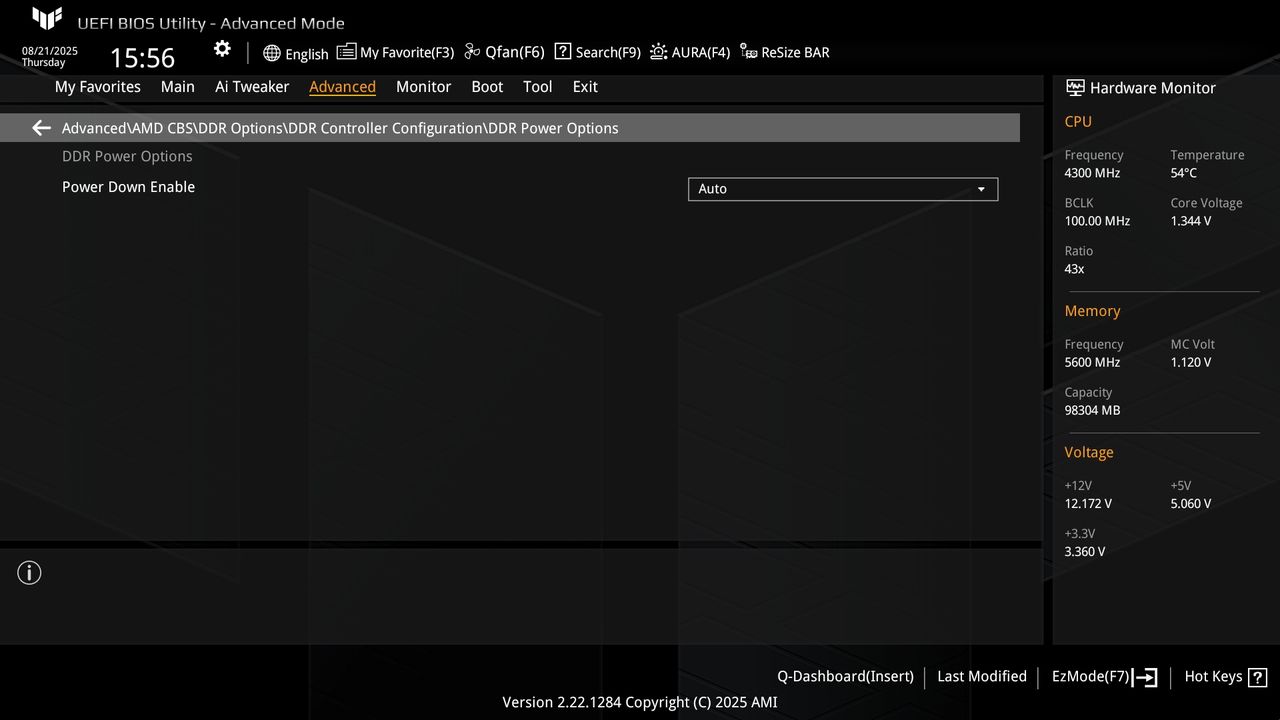Viewport: 1280px width, 720px height.
Task: Open the Monitor menu
Action: tap(423, 87)
